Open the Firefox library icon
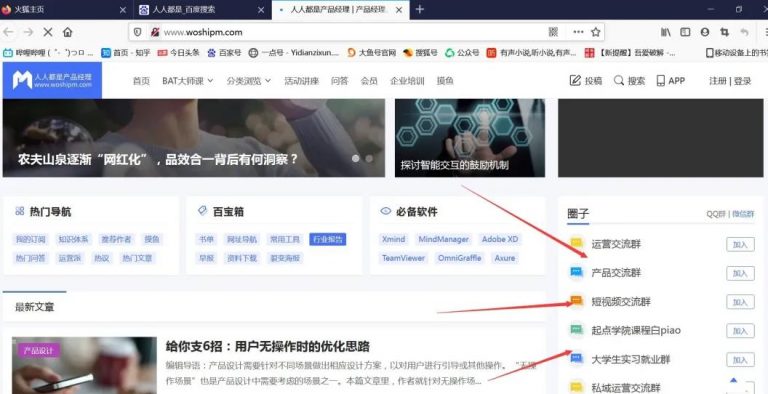Screen dimensions: 768x394 666,32
